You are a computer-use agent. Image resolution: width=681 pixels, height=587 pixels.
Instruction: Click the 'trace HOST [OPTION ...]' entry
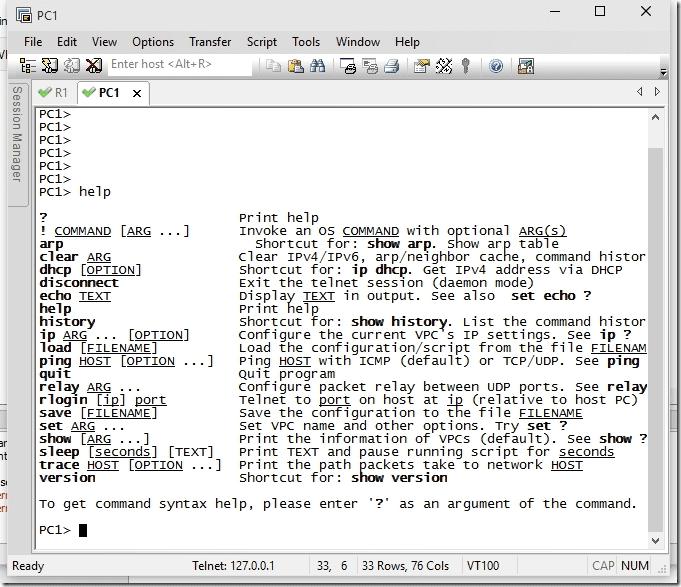pos(130,465)
